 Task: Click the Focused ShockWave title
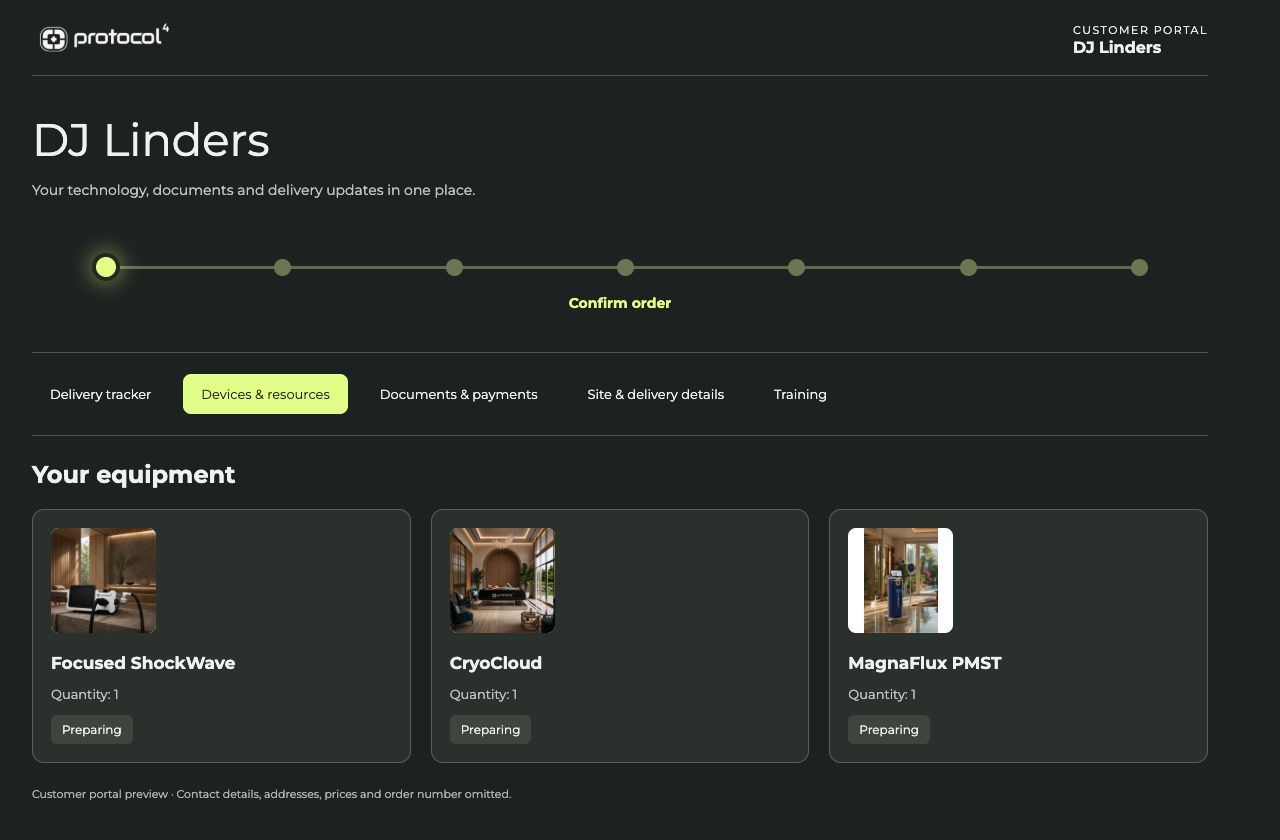[x=143, y=663]
